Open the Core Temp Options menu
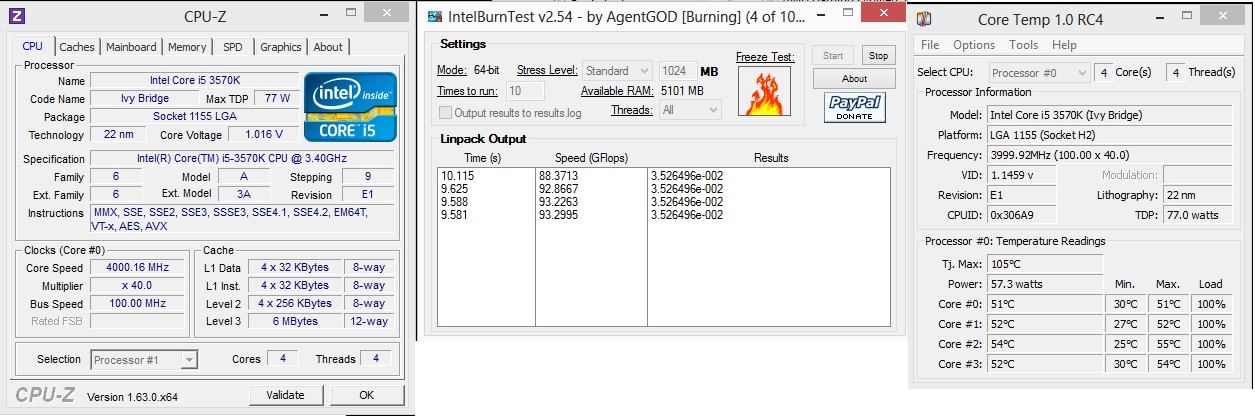The width and height of the screenshot is (1255, 416). point(974,45)
